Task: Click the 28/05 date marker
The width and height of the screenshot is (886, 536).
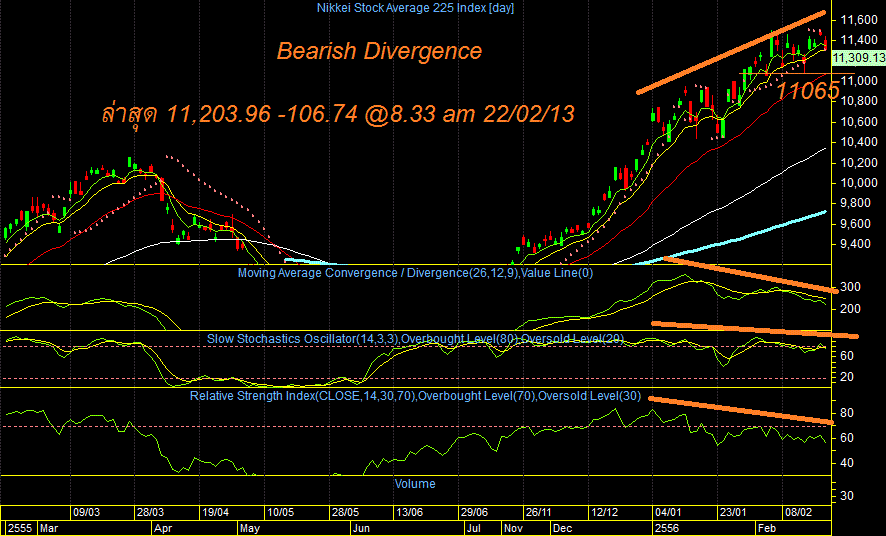Action: click(x=345, y=513)
